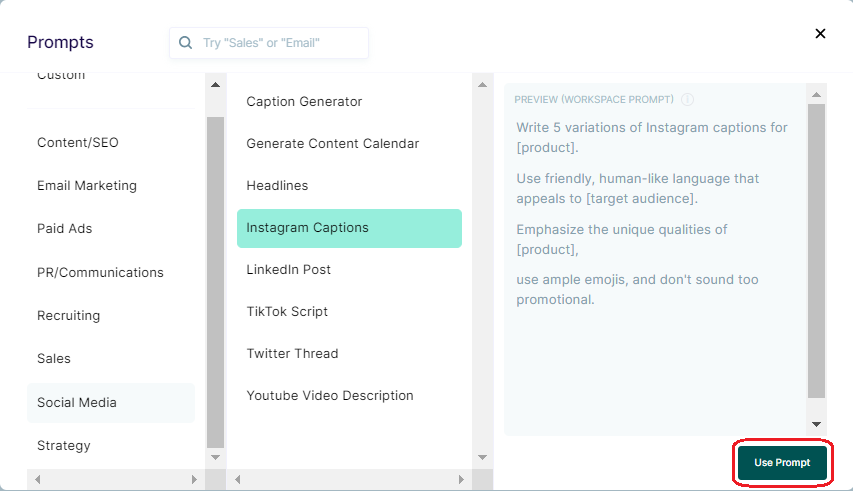Select the Twitter Thread prompt
Viewport: 853px width, 491px height.
click(292, 353)
